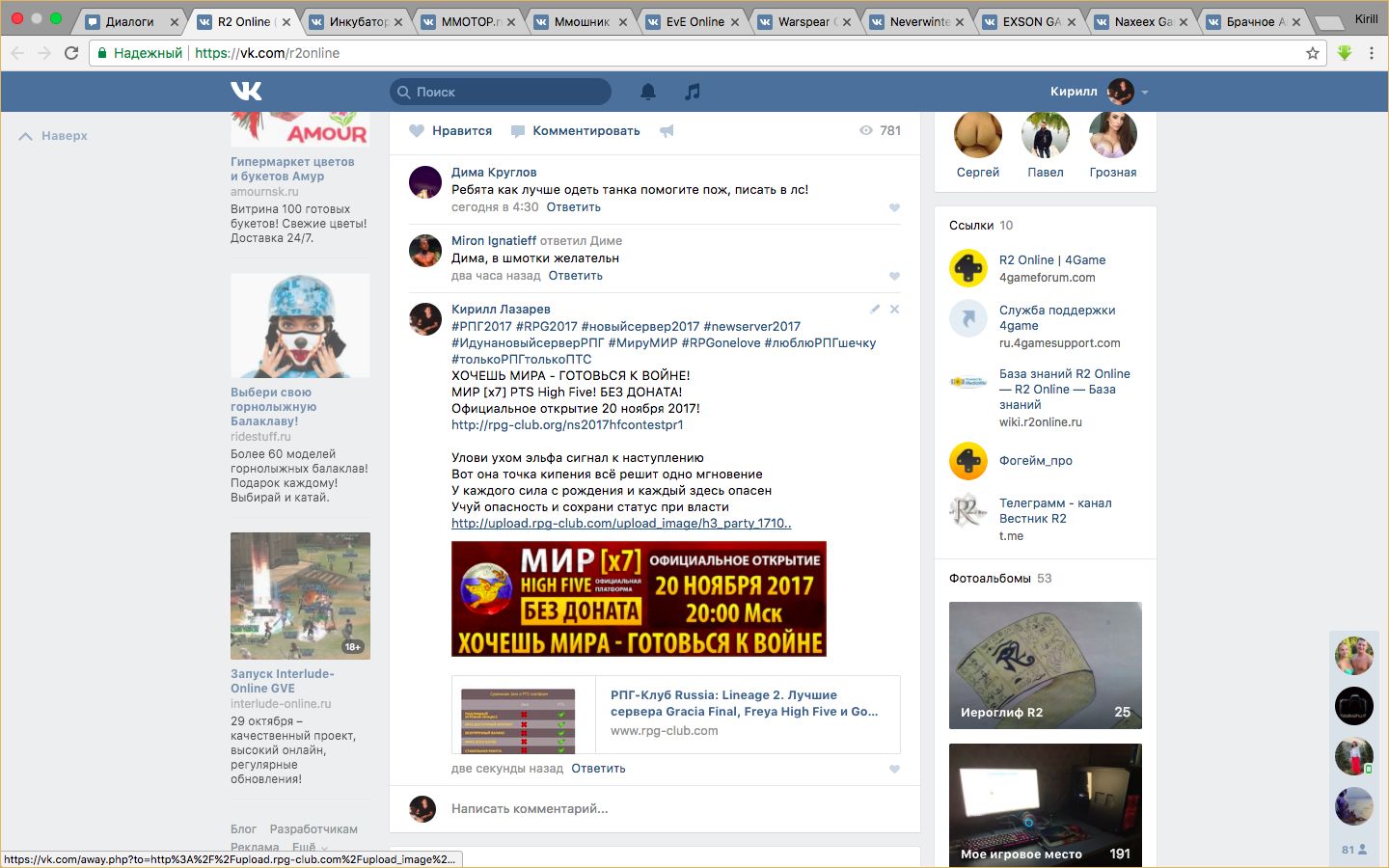Click the Нравится button
Screen dimensions: 1389x868
450,131
